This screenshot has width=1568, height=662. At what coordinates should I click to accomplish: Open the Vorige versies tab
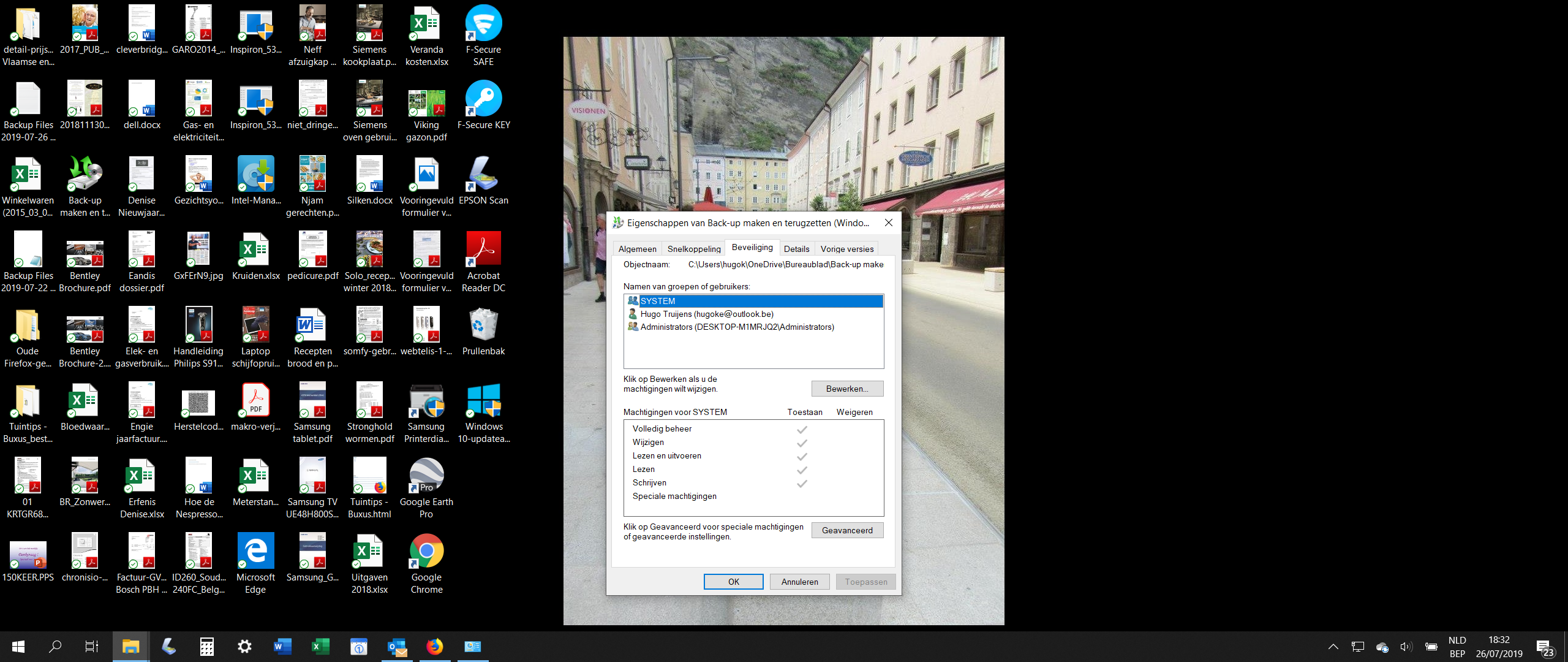pyautogui.click(x=846, y=249)
